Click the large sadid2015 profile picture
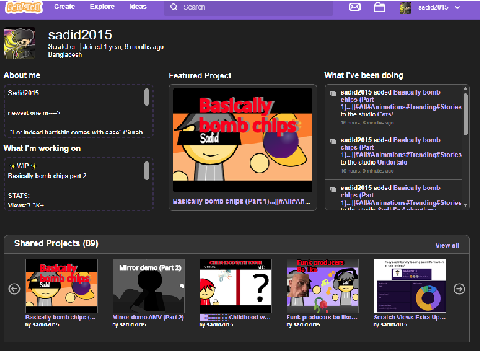 19,43
